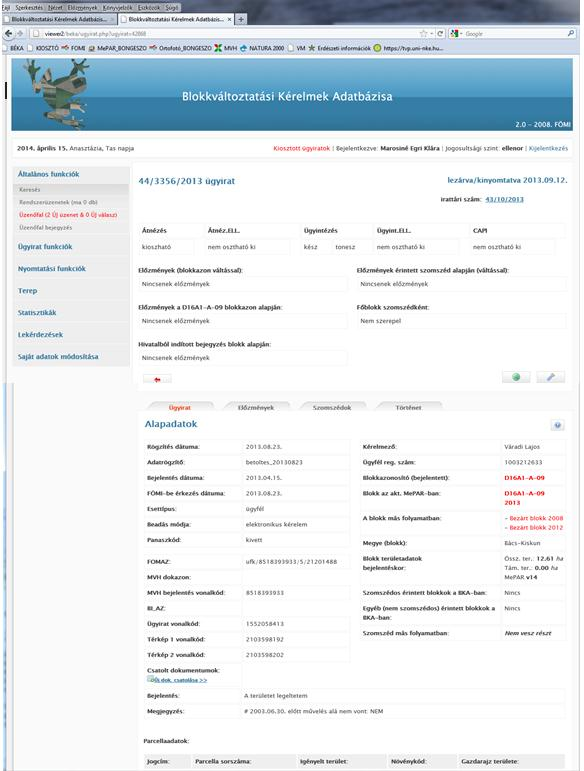Click the Kijelentkezés logout link
584x771 pixels.
tap(548, 148)
